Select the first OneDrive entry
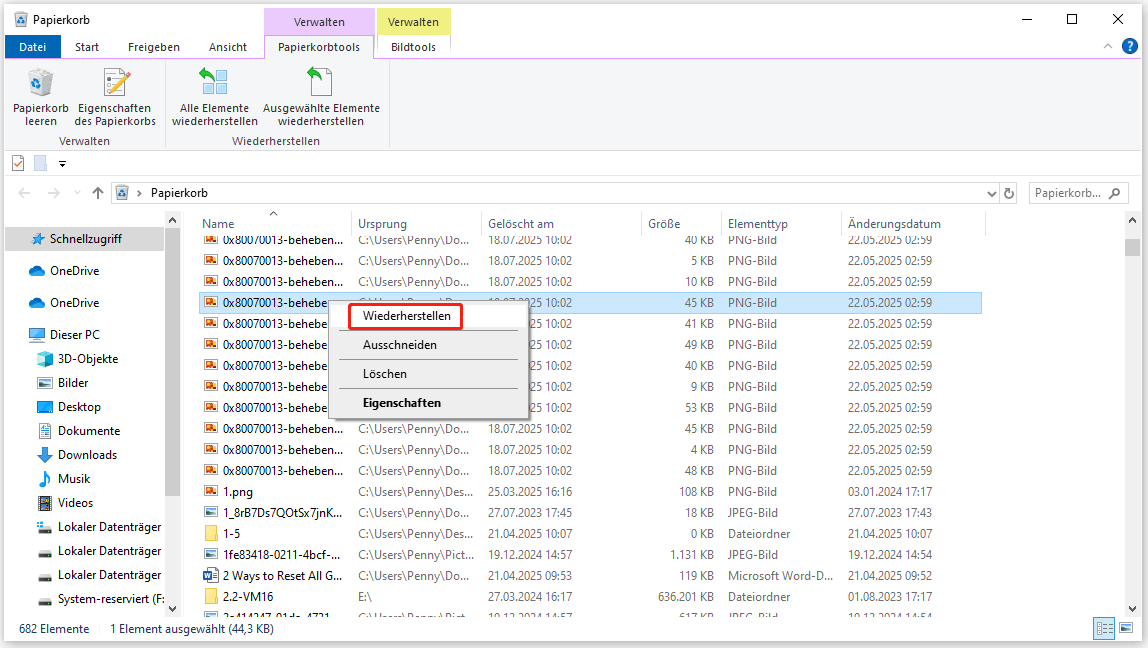This screenshot has height=648, width=1148. pyautogui.click(x=74, y=271)
